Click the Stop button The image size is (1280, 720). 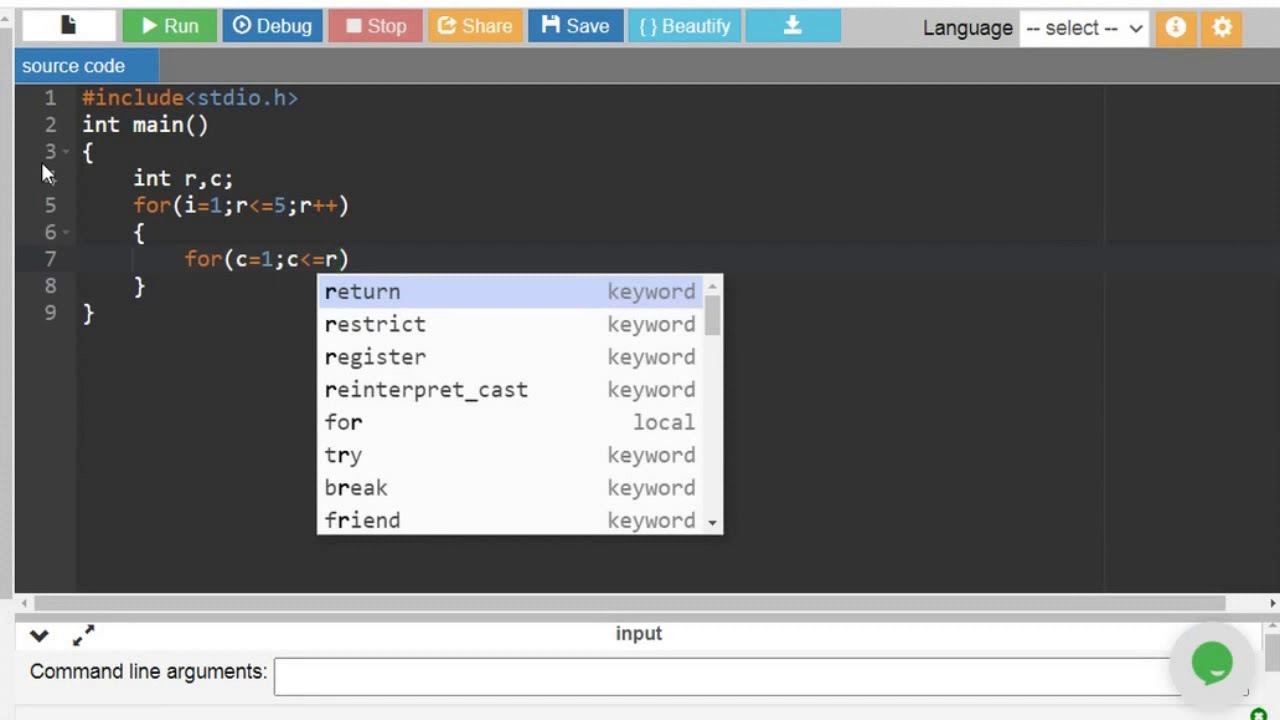375,26
